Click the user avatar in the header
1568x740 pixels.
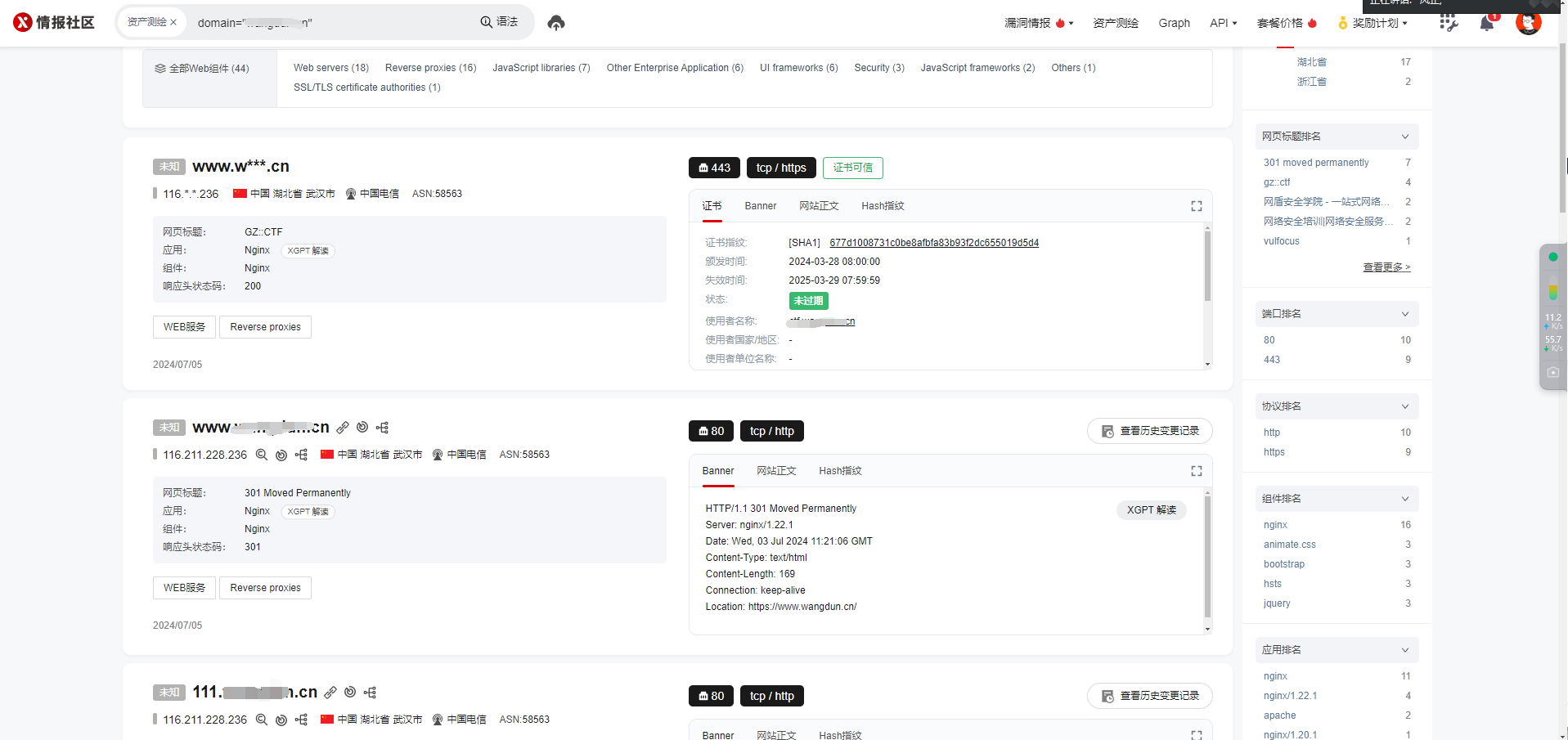[1527, 23]
